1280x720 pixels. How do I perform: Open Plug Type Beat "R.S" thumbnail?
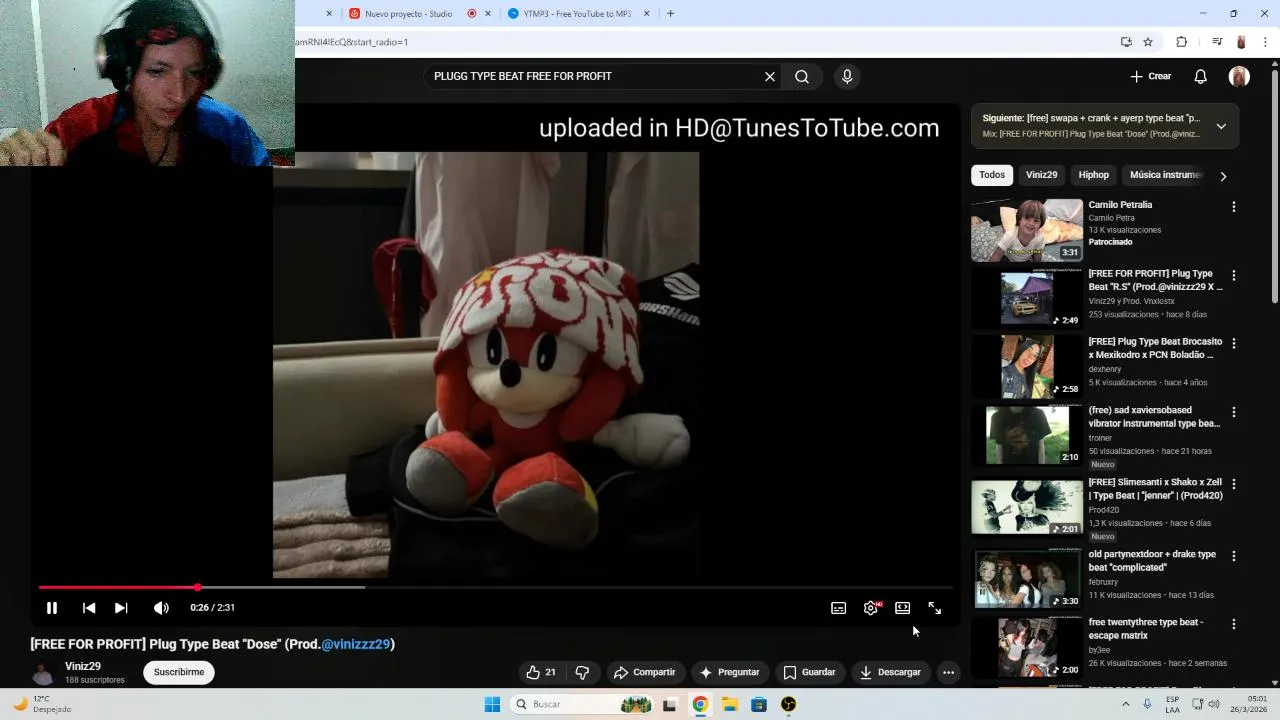(1027, 298)
